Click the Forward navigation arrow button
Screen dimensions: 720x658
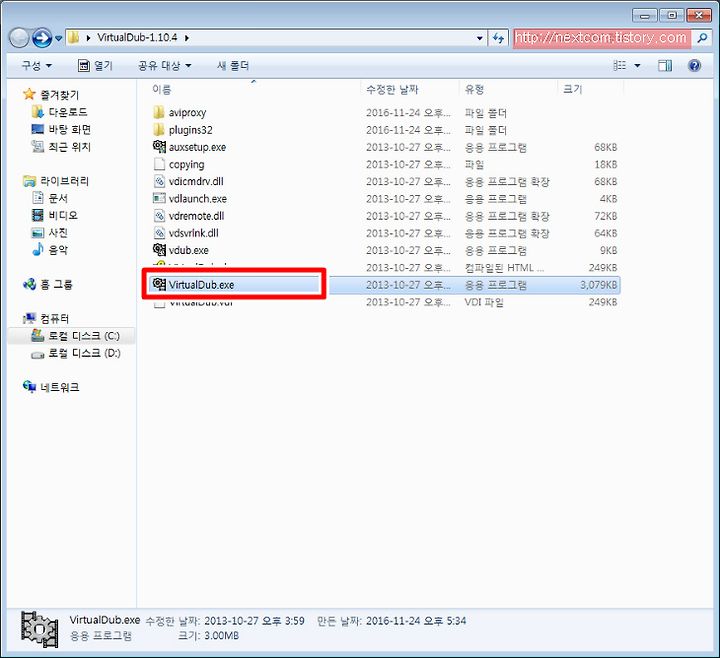click(42, 38)
